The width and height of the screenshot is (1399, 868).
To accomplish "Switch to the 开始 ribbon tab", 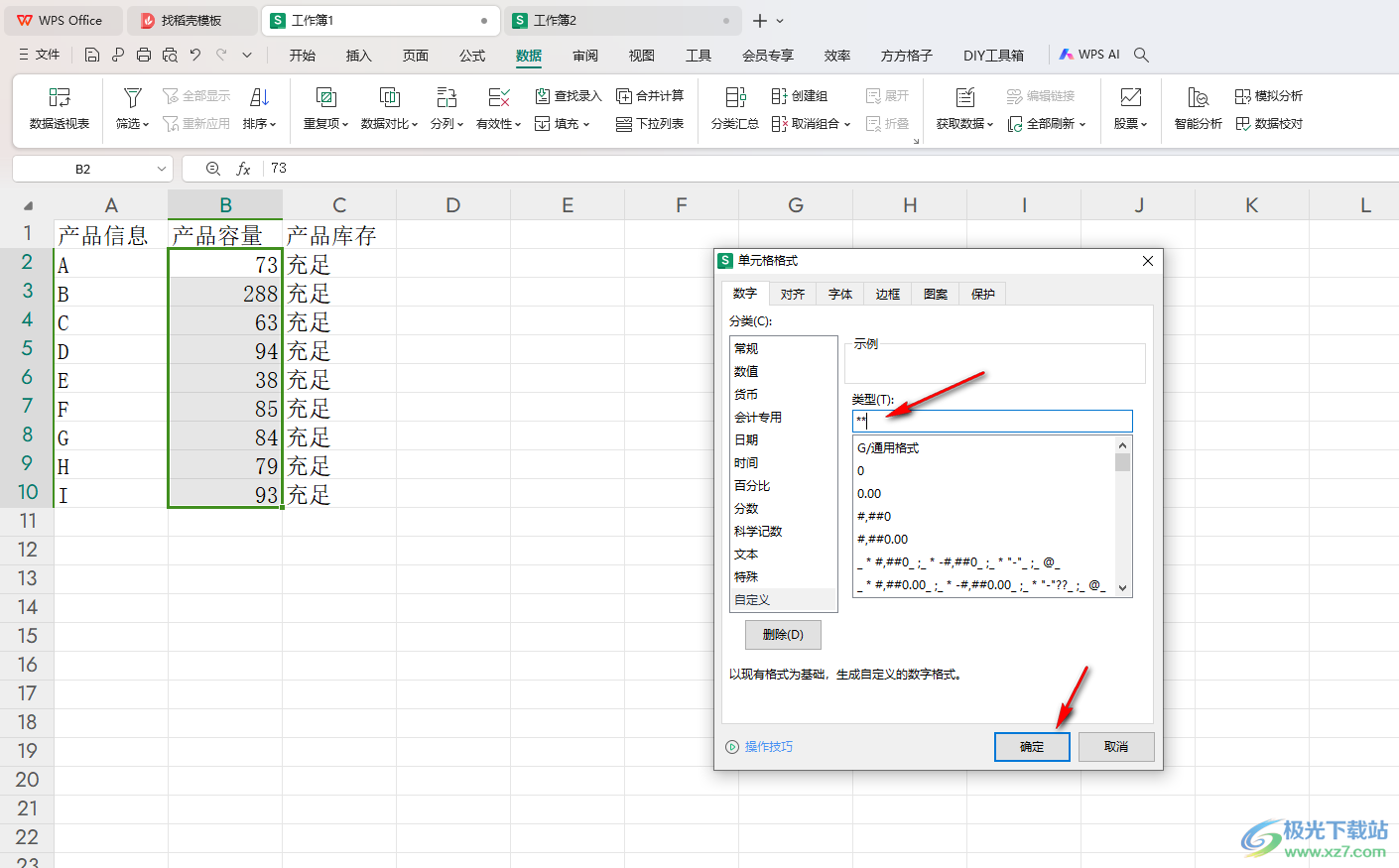I will 303,56.
